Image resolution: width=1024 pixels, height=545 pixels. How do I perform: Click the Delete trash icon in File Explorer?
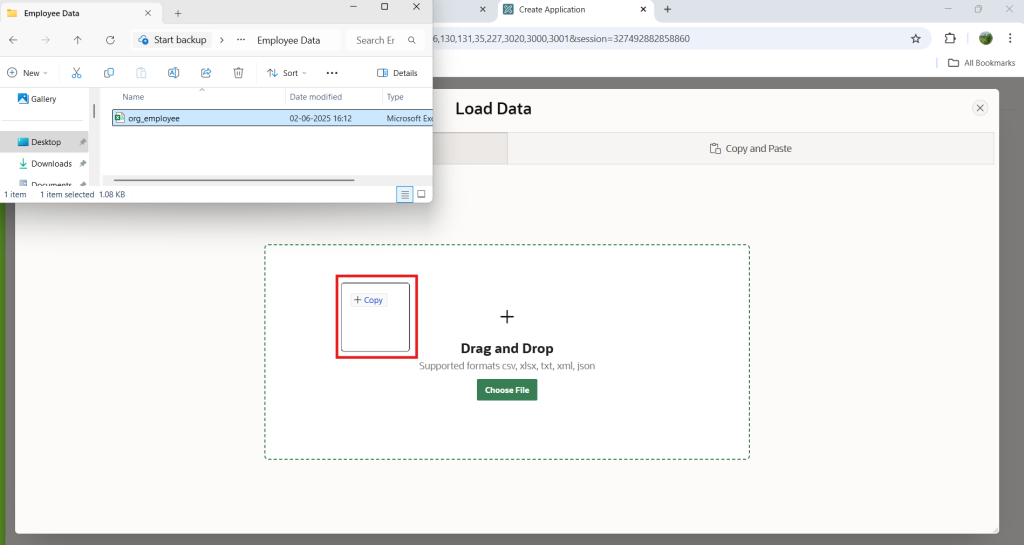coord(238,73)
